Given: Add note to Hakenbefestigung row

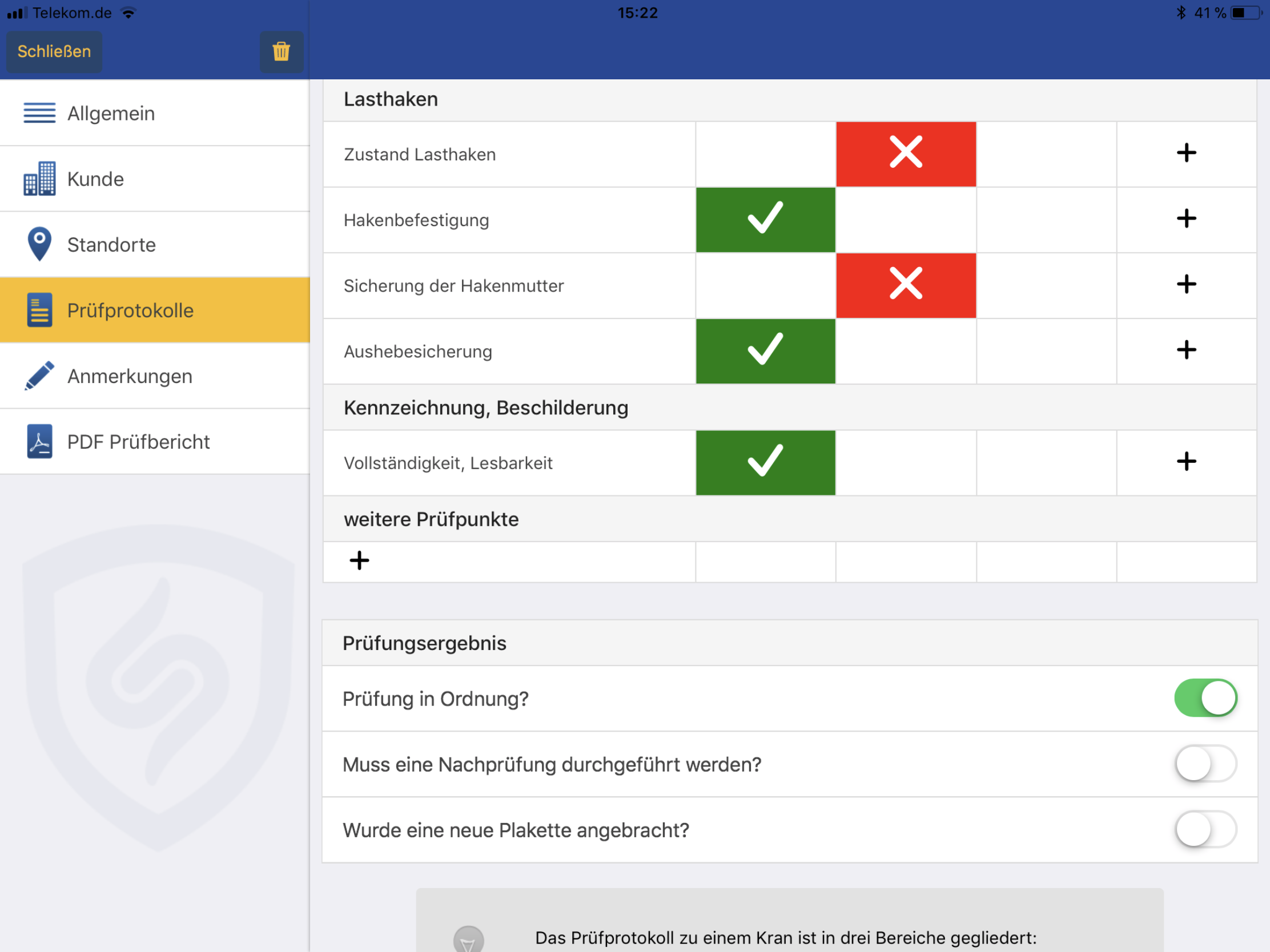Looking at the screenshot, I should tap(1186, 219).
